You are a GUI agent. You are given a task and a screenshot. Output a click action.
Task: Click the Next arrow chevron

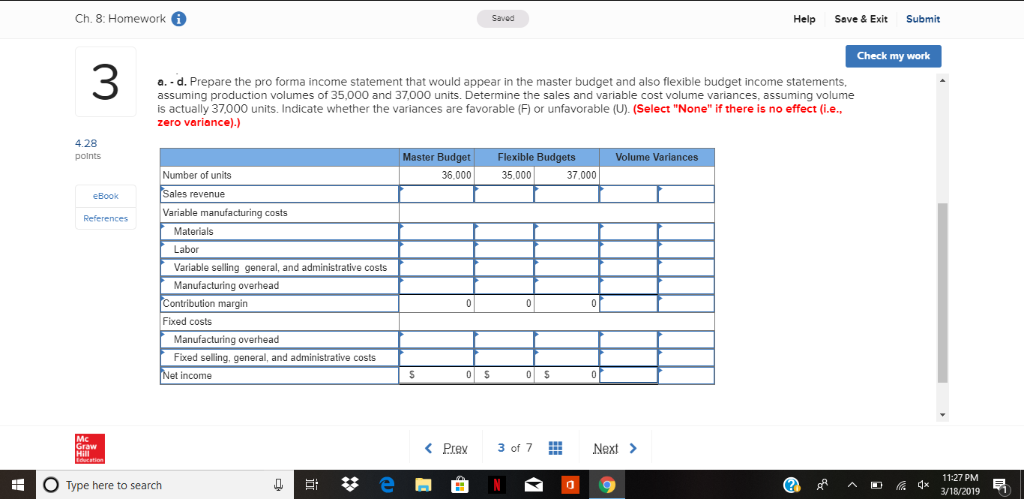(632, 448)
